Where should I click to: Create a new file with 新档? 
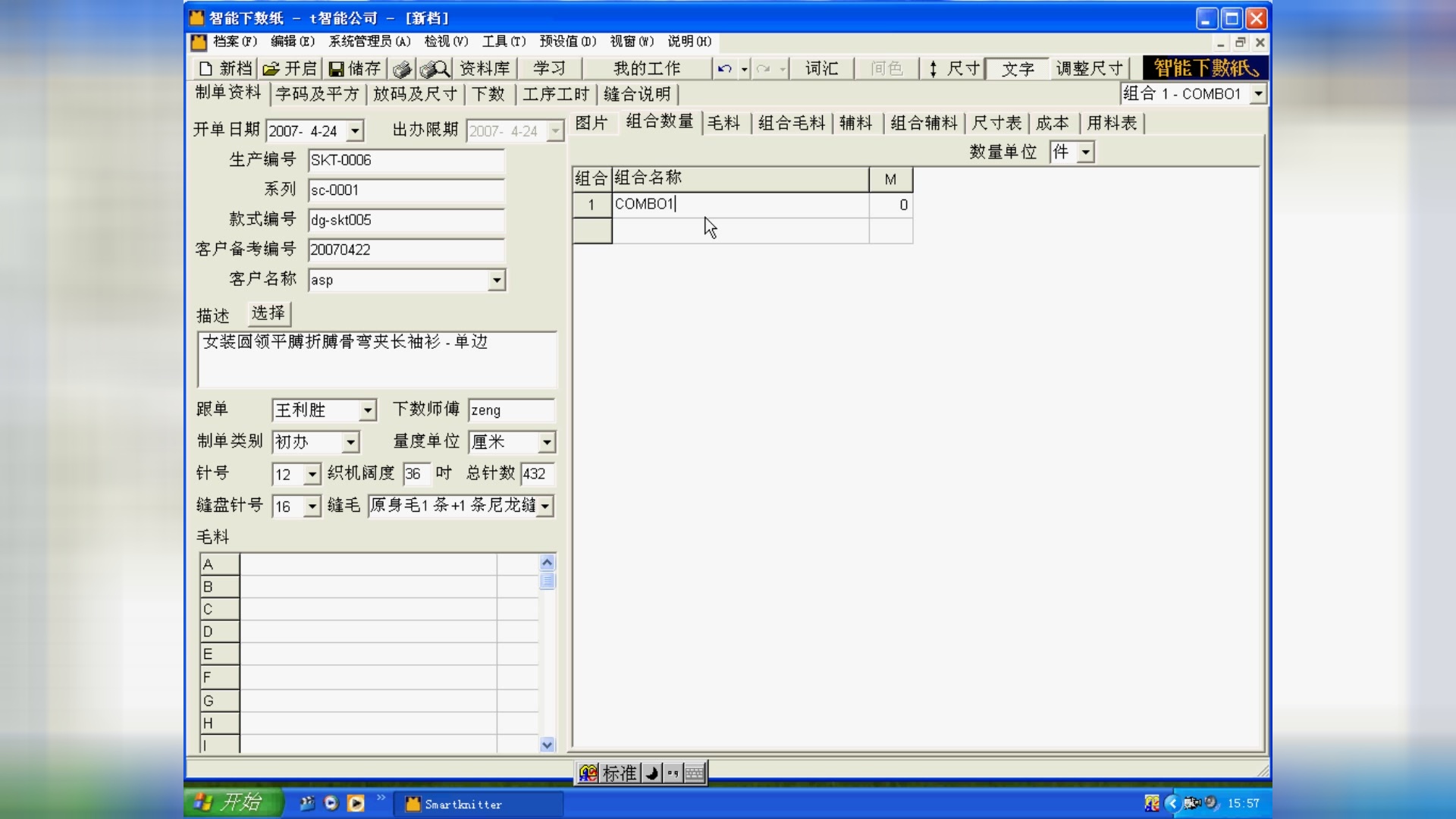pos(224,69)
